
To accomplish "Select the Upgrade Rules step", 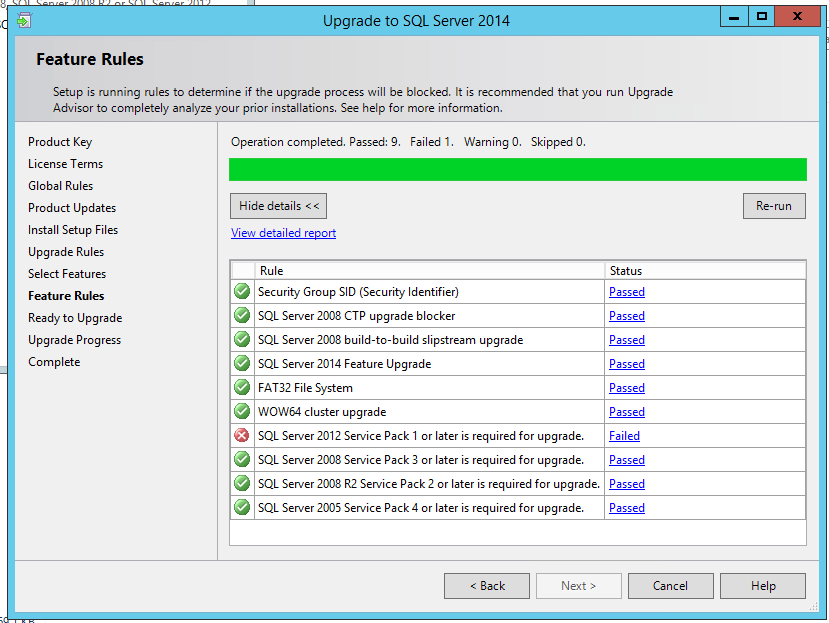I will 66,252.
